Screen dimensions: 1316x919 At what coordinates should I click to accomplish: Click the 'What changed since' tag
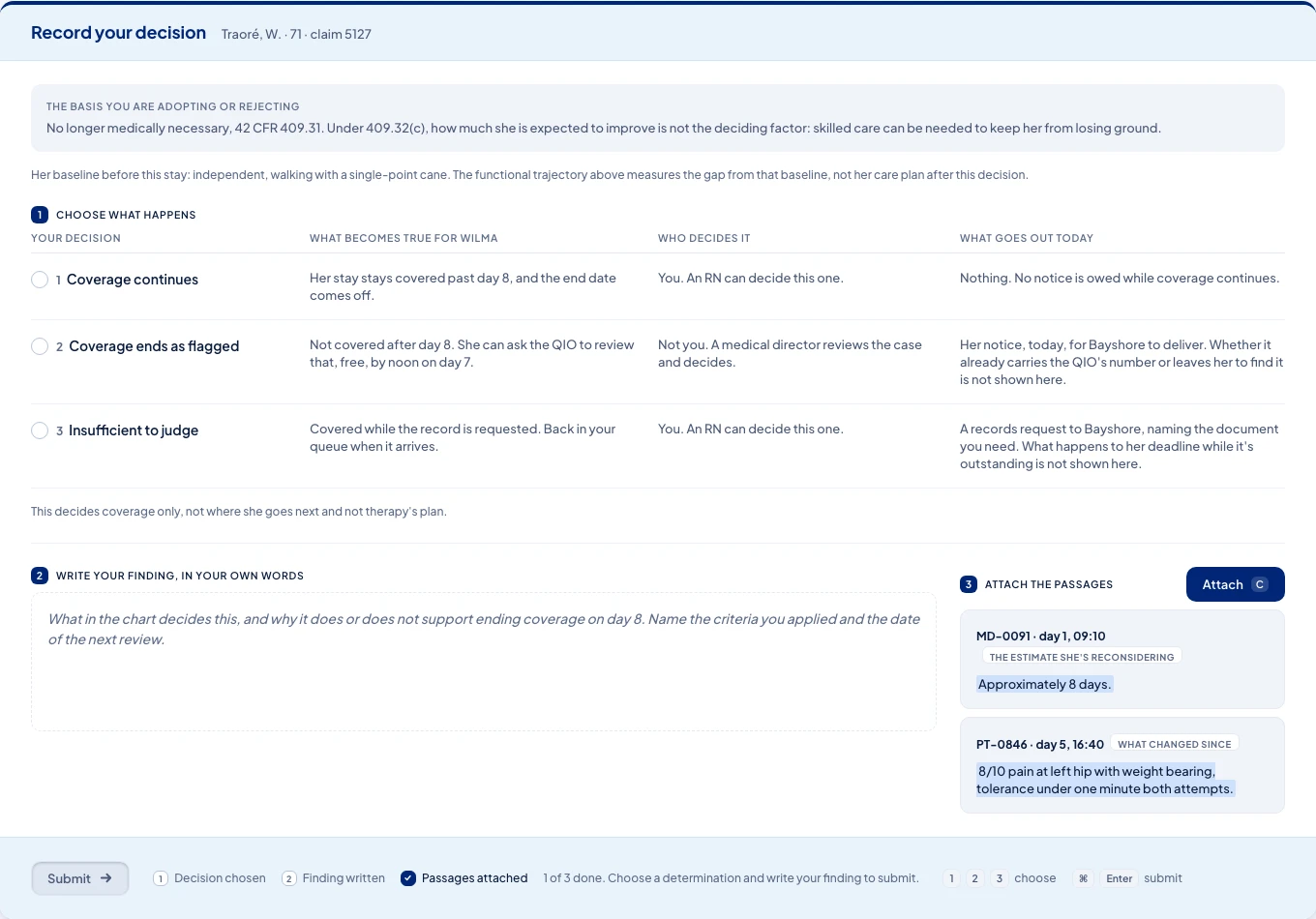coord(1175,744)
